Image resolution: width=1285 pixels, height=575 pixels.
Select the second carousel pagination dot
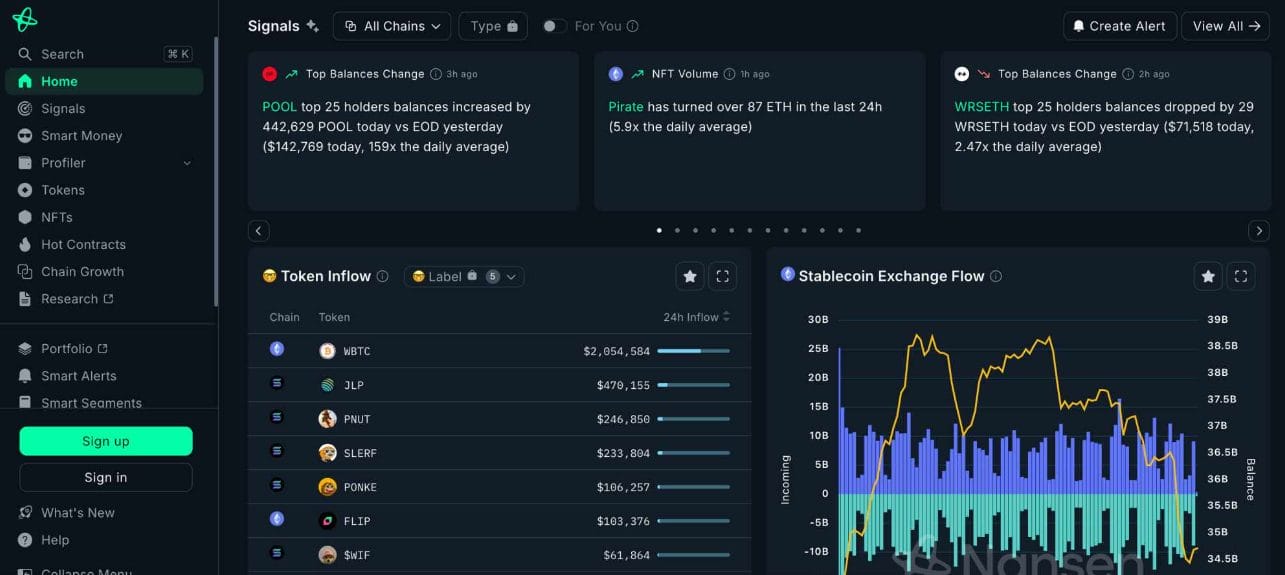pos(677,230)
